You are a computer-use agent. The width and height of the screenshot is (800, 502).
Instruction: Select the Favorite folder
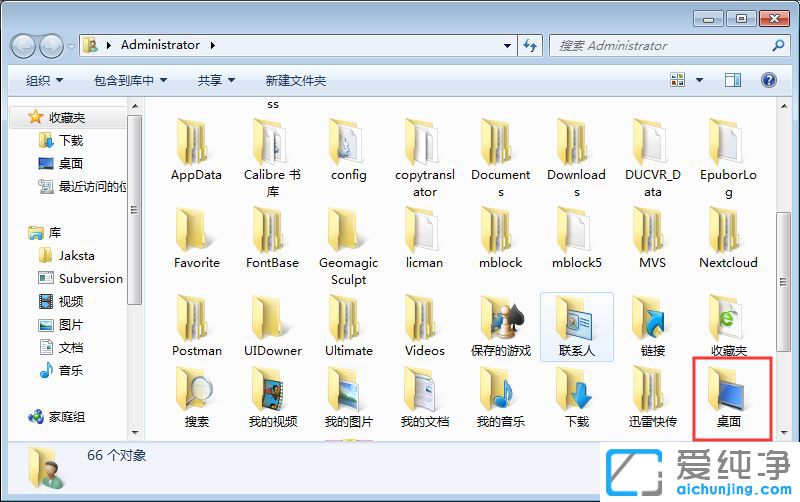196,238
